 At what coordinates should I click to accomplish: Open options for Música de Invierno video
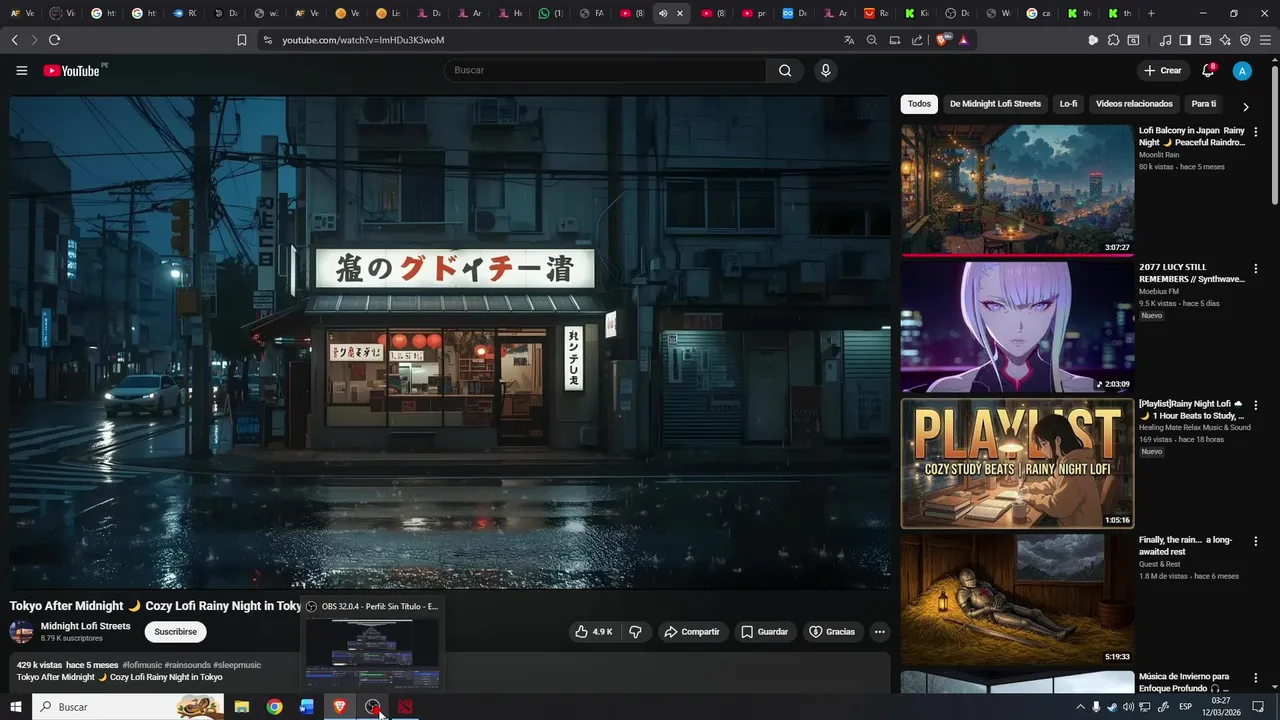coord(1256,678)
